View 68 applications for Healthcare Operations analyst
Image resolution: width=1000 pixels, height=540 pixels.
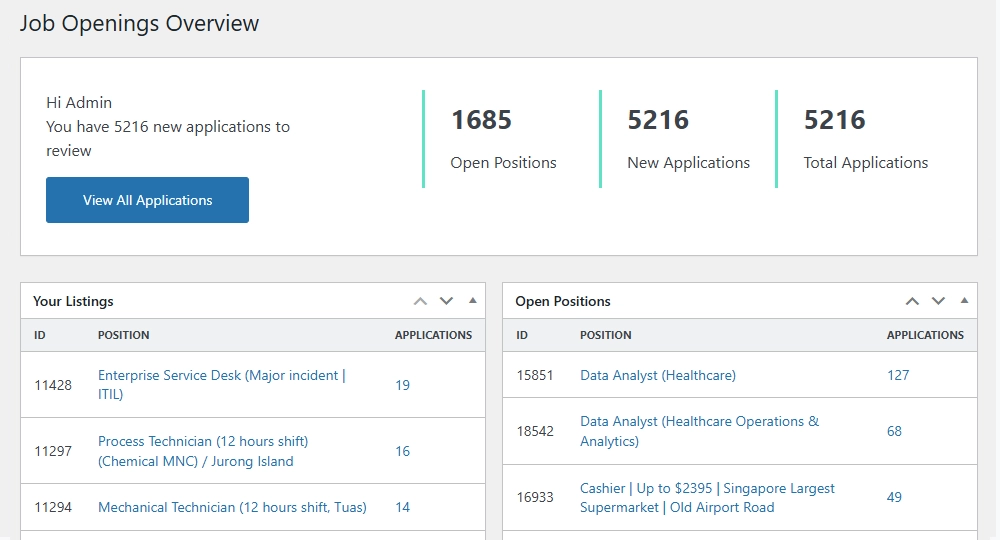click(x=894, y=431)
